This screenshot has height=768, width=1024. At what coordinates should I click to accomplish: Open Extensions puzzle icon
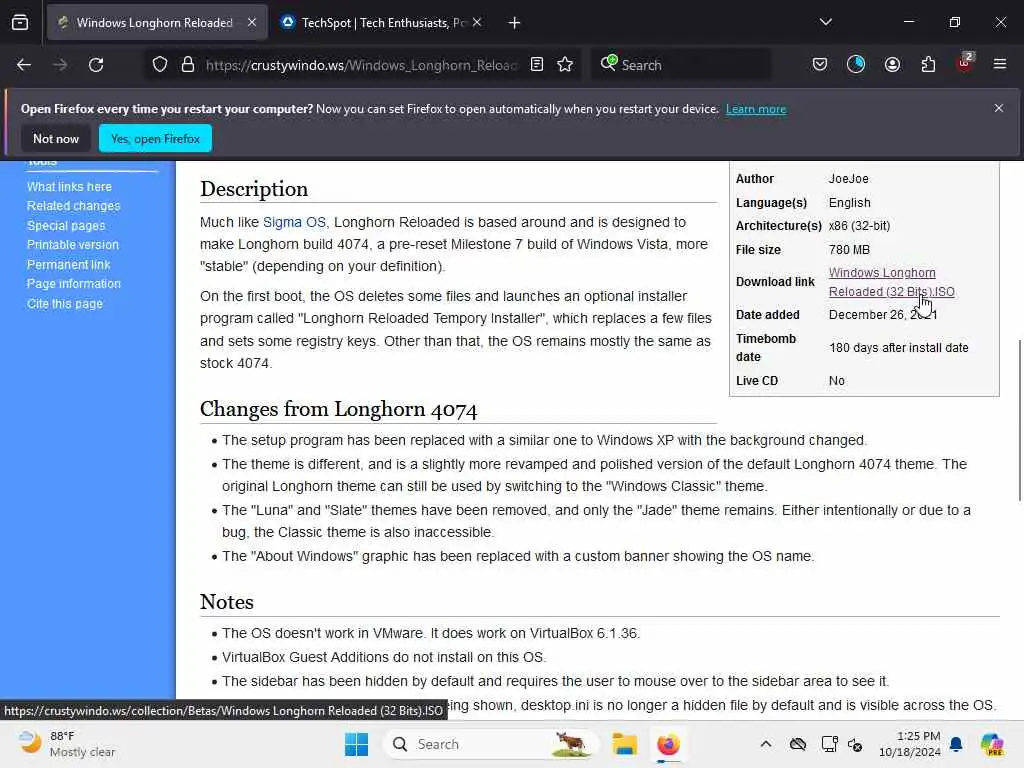coord(928,65)
